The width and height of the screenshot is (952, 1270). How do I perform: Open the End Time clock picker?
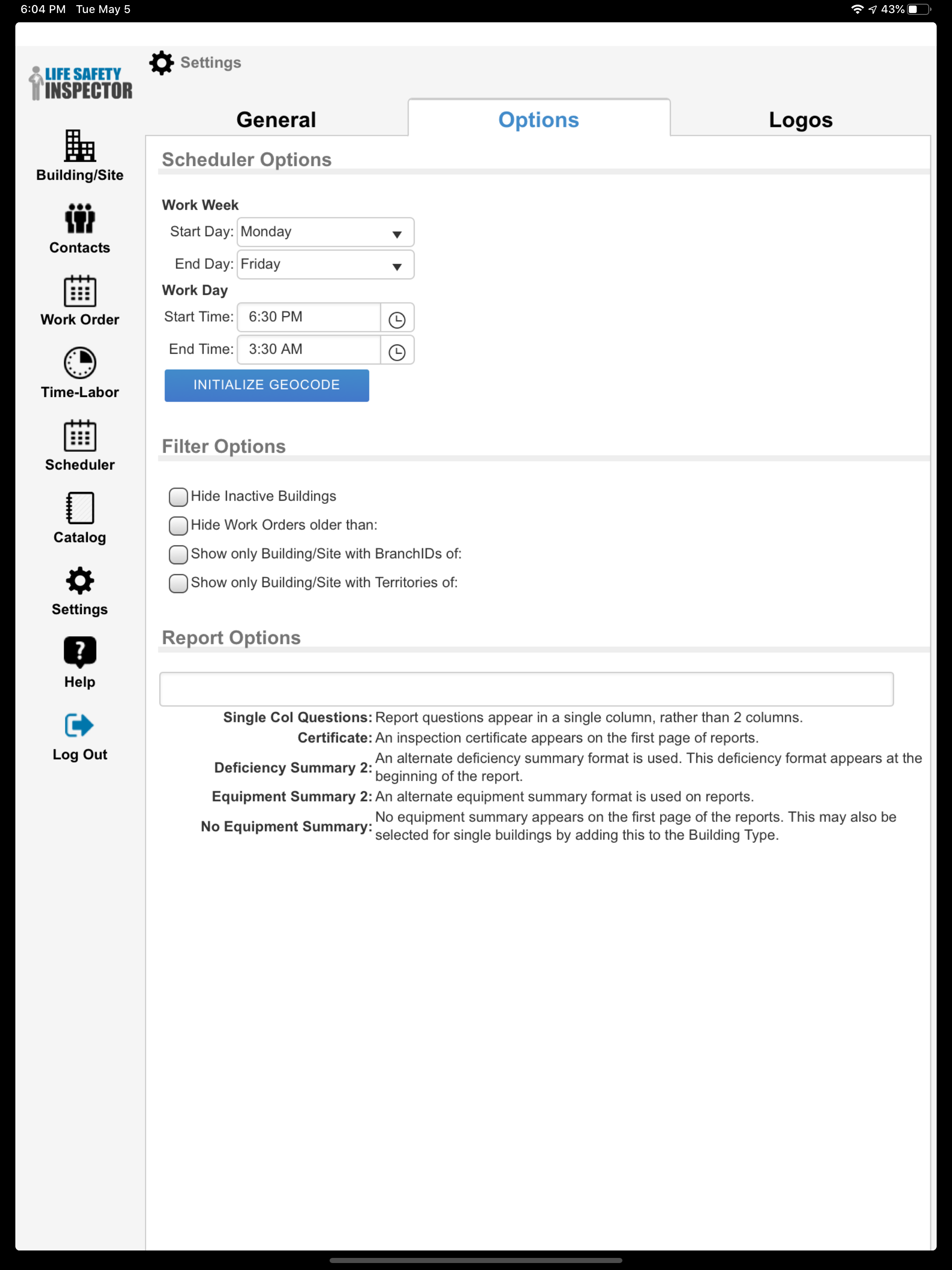397,351
